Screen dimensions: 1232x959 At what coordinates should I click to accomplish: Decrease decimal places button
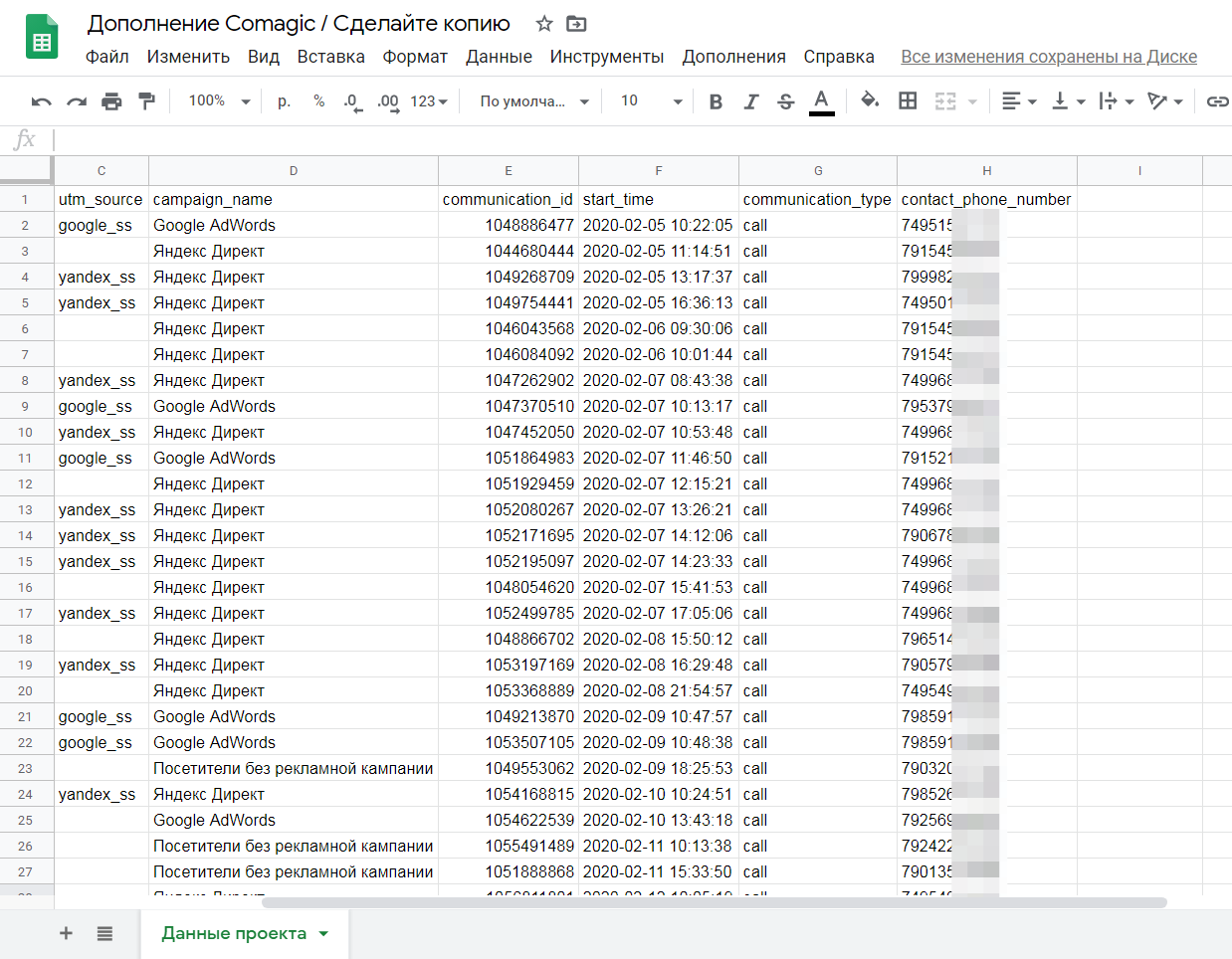tap(352, 101)
